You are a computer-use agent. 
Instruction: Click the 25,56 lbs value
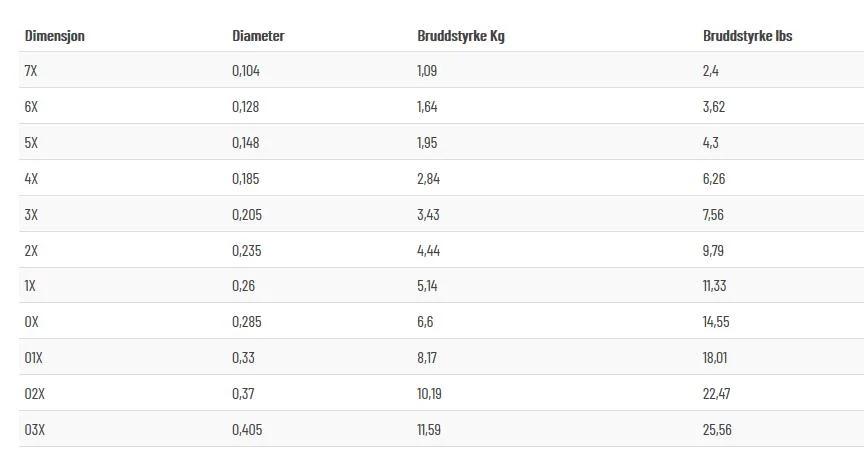[x=717, y=430]
